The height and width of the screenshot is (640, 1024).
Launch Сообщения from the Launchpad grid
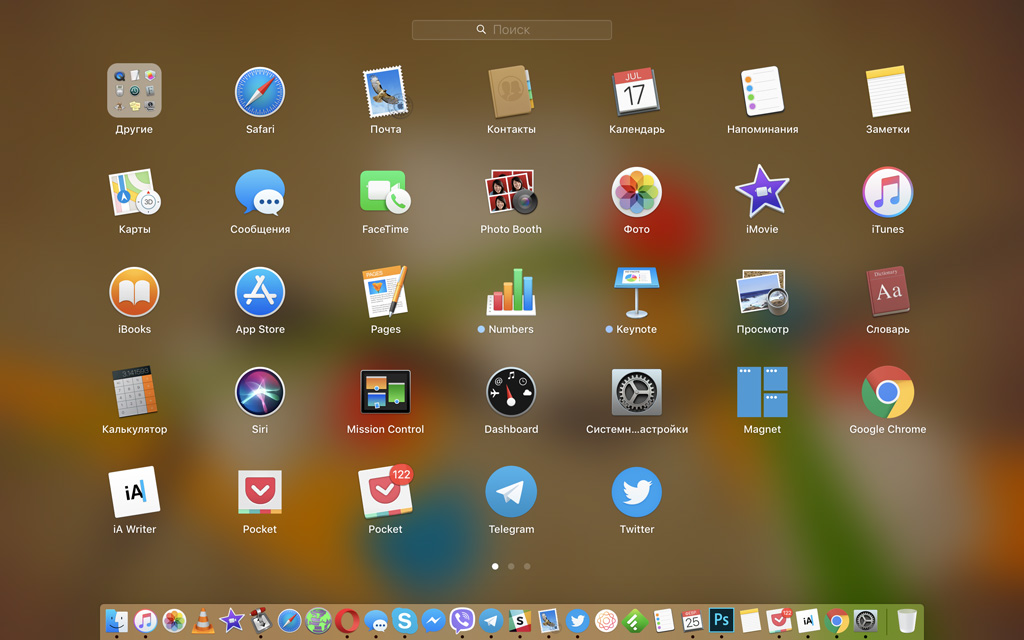pos(260,192)
